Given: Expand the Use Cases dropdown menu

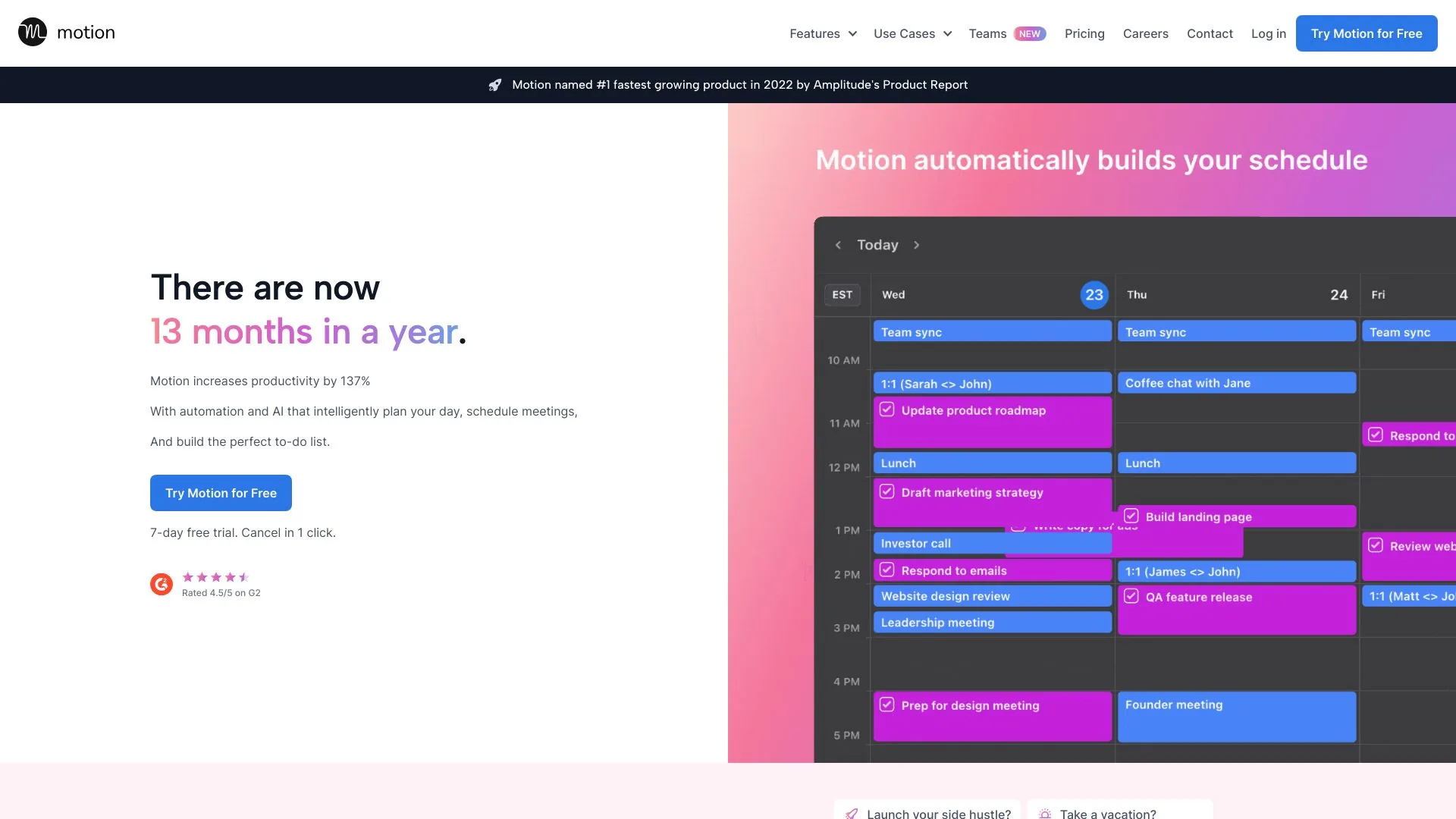Looking at the screenshot, I should click(912, 33).
